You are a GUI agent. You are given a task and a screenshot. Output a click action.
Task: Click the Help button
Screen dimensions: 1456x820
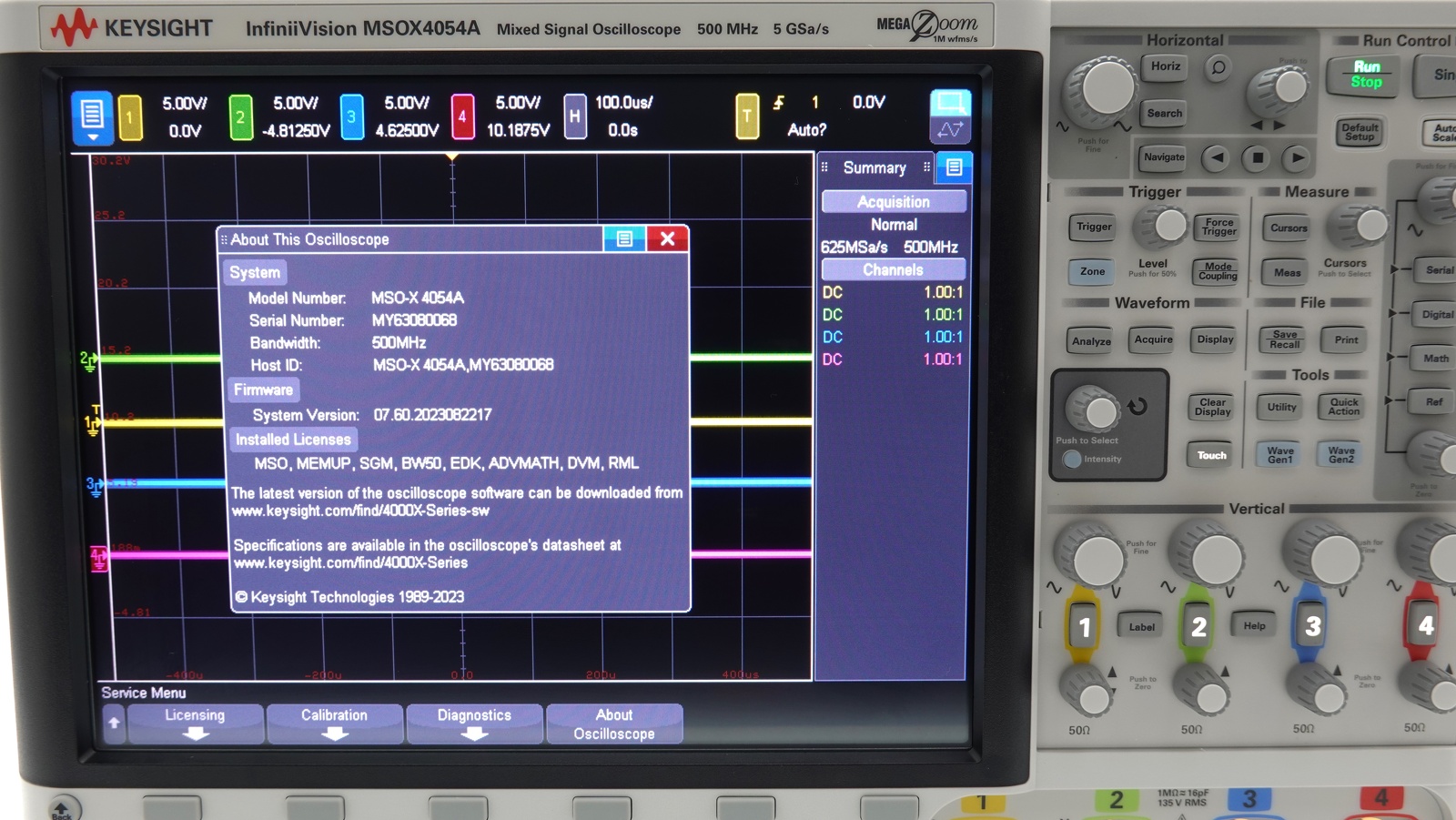tap(1254, 625)
